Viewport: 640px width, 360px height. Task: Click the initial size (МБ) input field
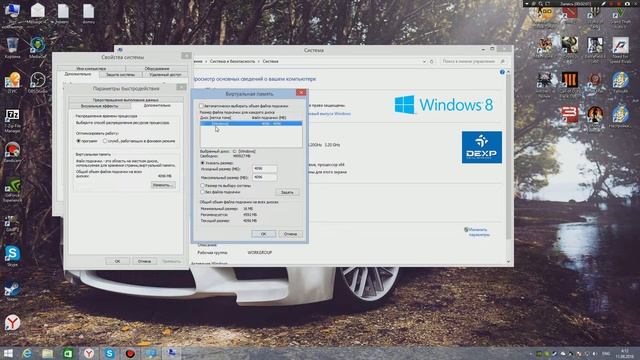click(264, 169)
